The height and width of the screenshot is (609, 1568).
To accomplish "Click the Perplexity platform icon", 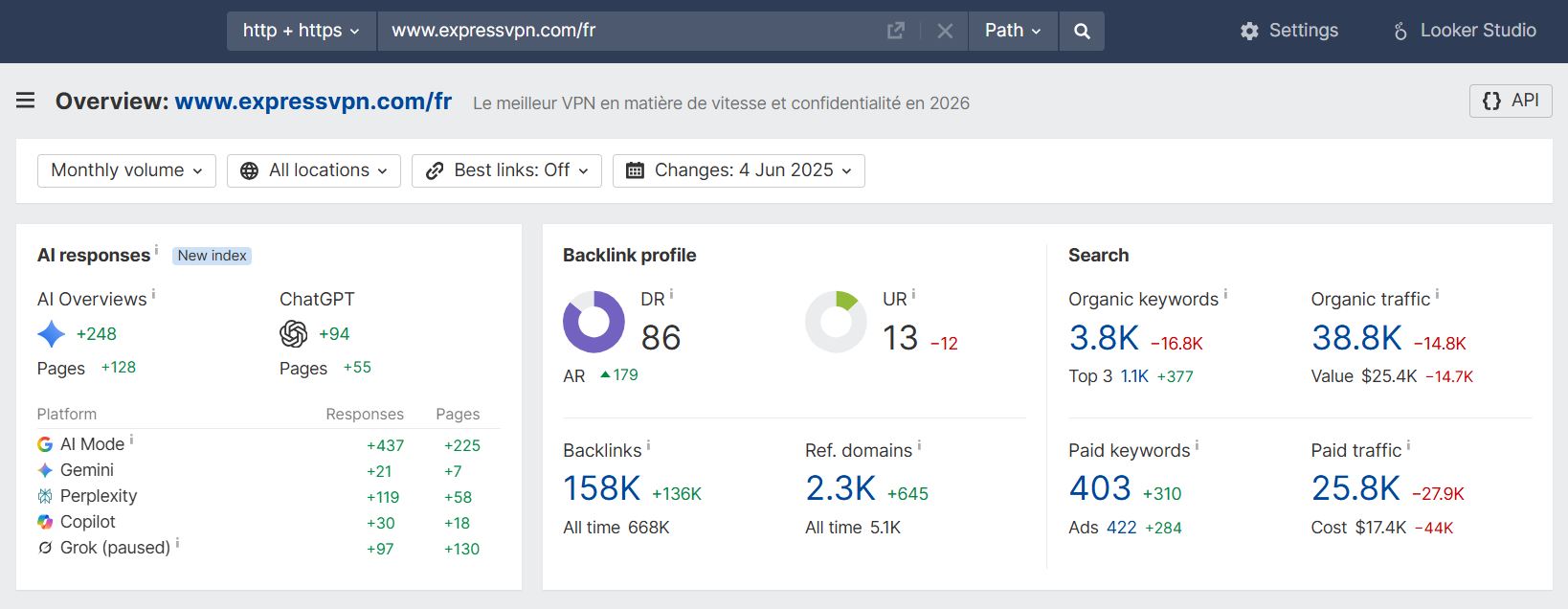I will (x=45, y=496).
